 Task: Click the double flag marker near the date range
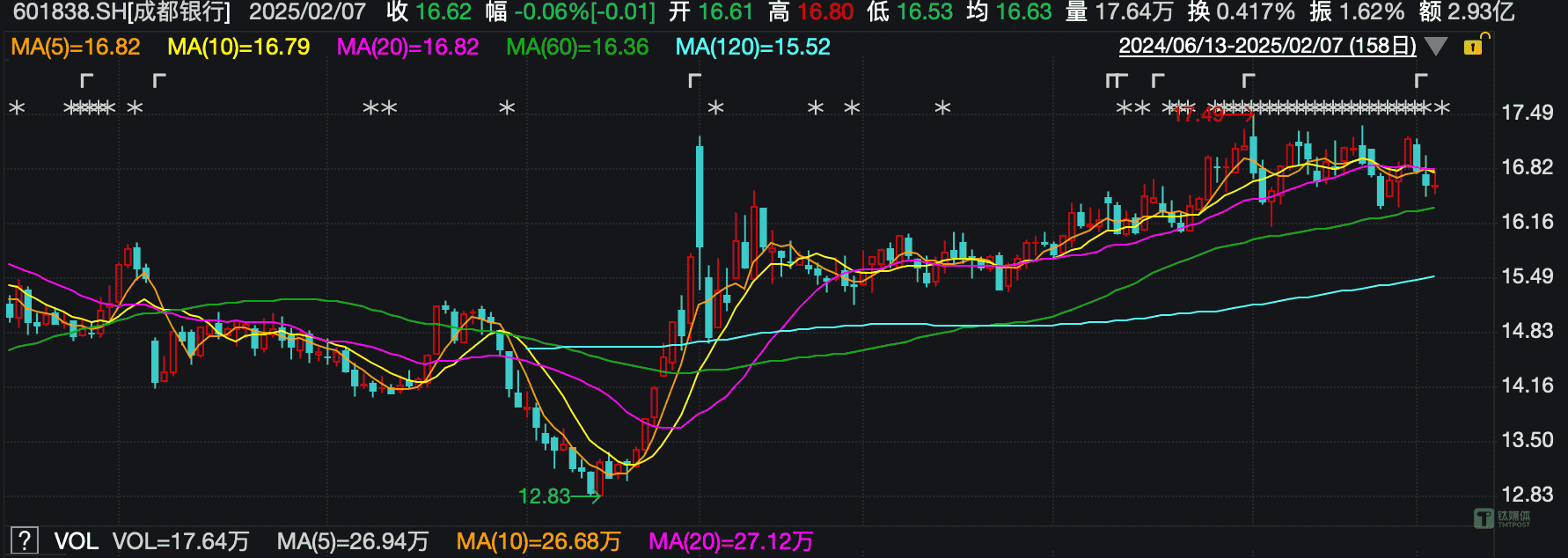pyautogui.click(x=1116, y=81)
